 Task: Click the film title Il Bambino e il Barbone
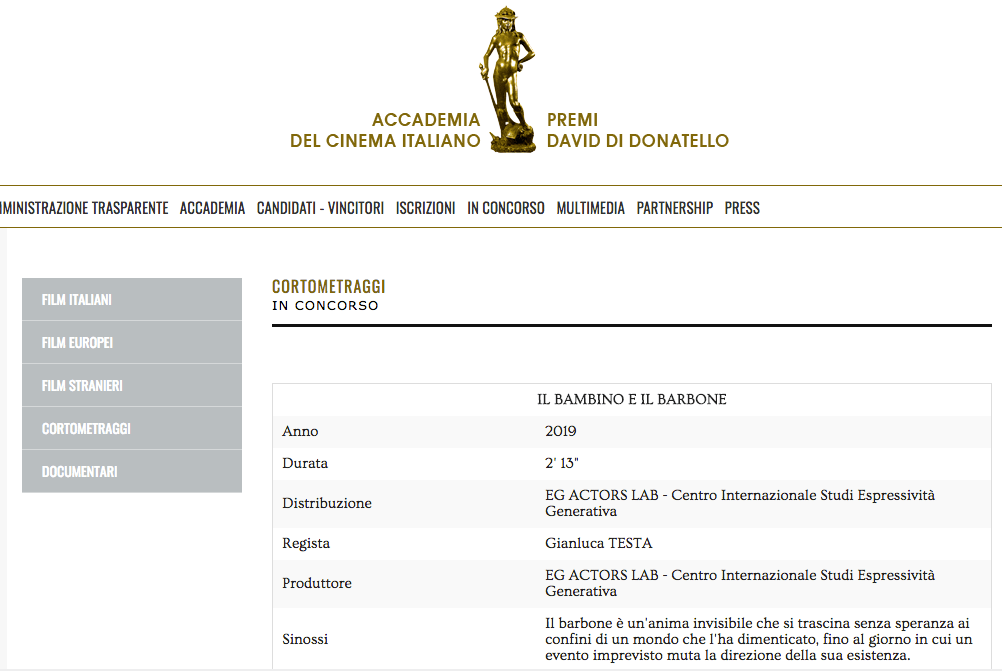click(x=632, y=400)
